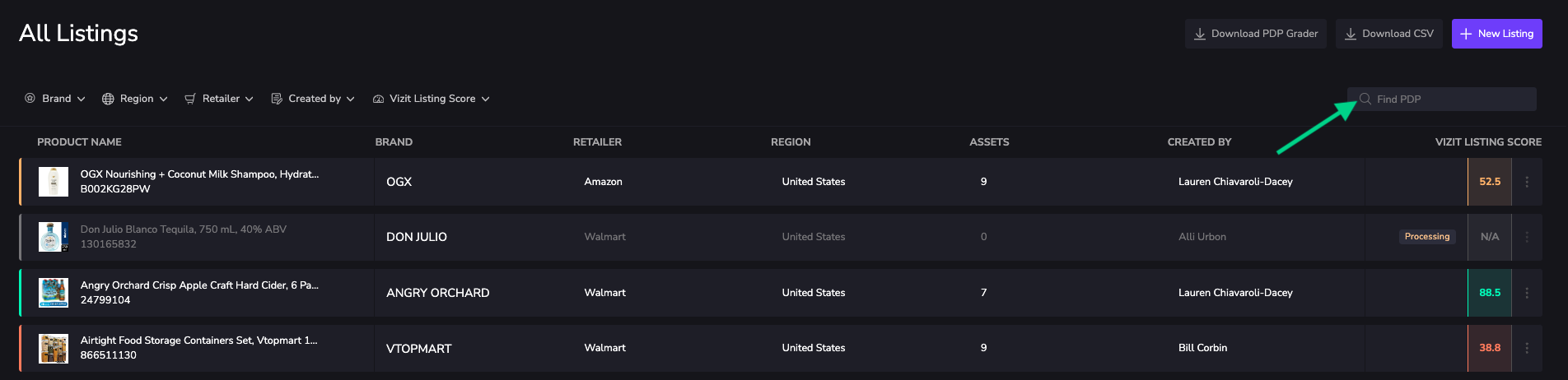Sort by the Product Name column header
The height and width of the screenshot is (380, 1568).
pyautogui.click(x=79, y=142)
